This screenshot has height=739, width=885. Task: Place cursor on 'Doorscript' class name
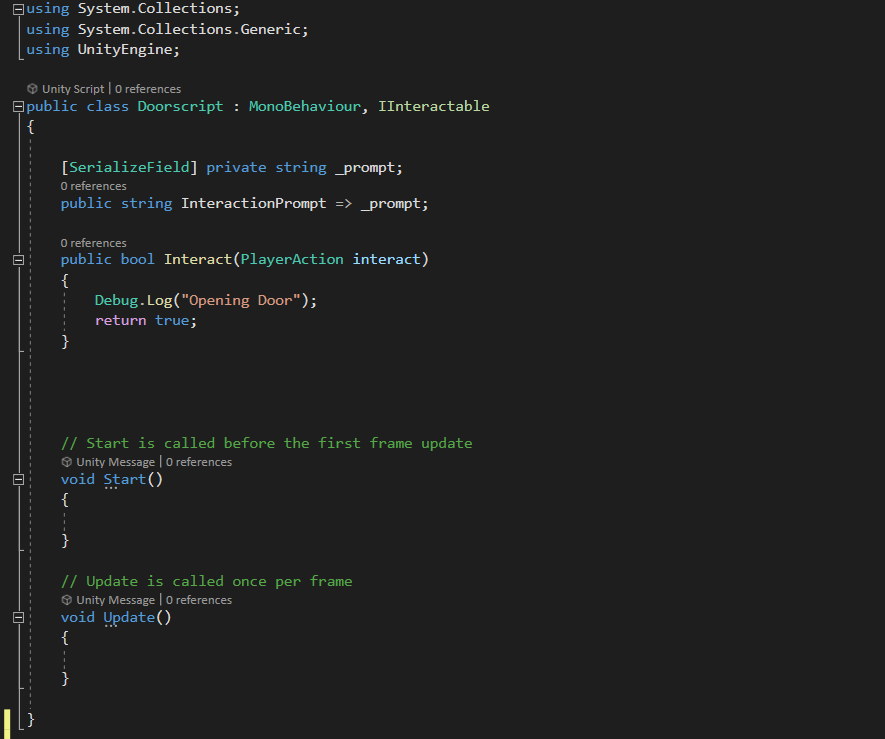coord(181,106)
